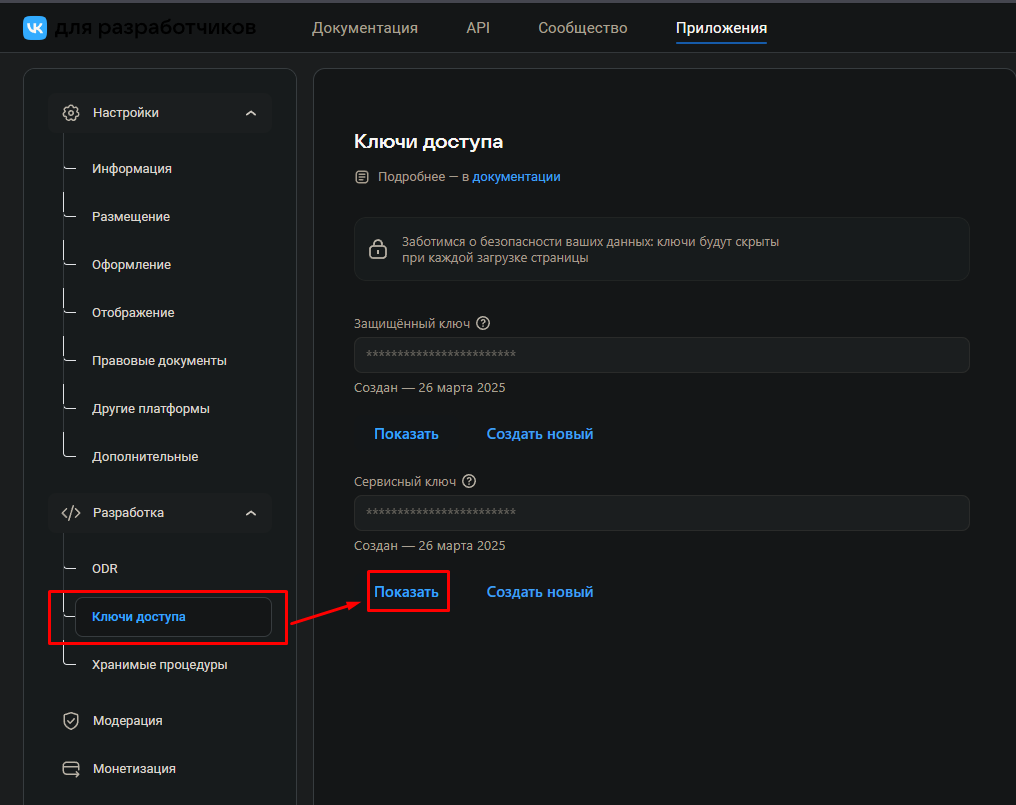Open the API navigation item
Screen dimensions: 1016x805
pyautogui.click(x=478, y=27)
